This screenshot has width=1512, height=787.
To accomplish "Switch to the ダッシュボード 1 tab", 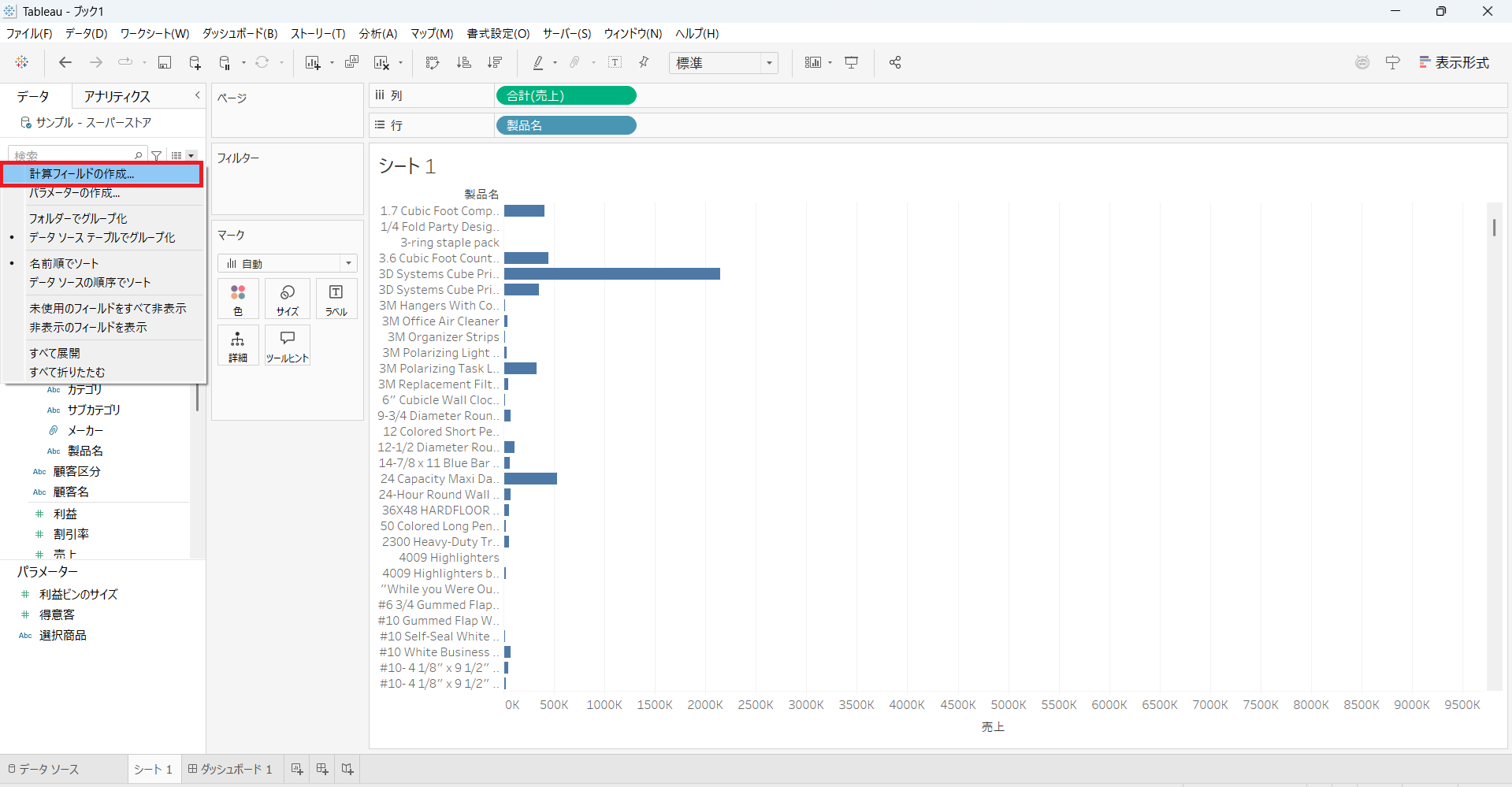I will pyautogui.click(x=230, y=769).
